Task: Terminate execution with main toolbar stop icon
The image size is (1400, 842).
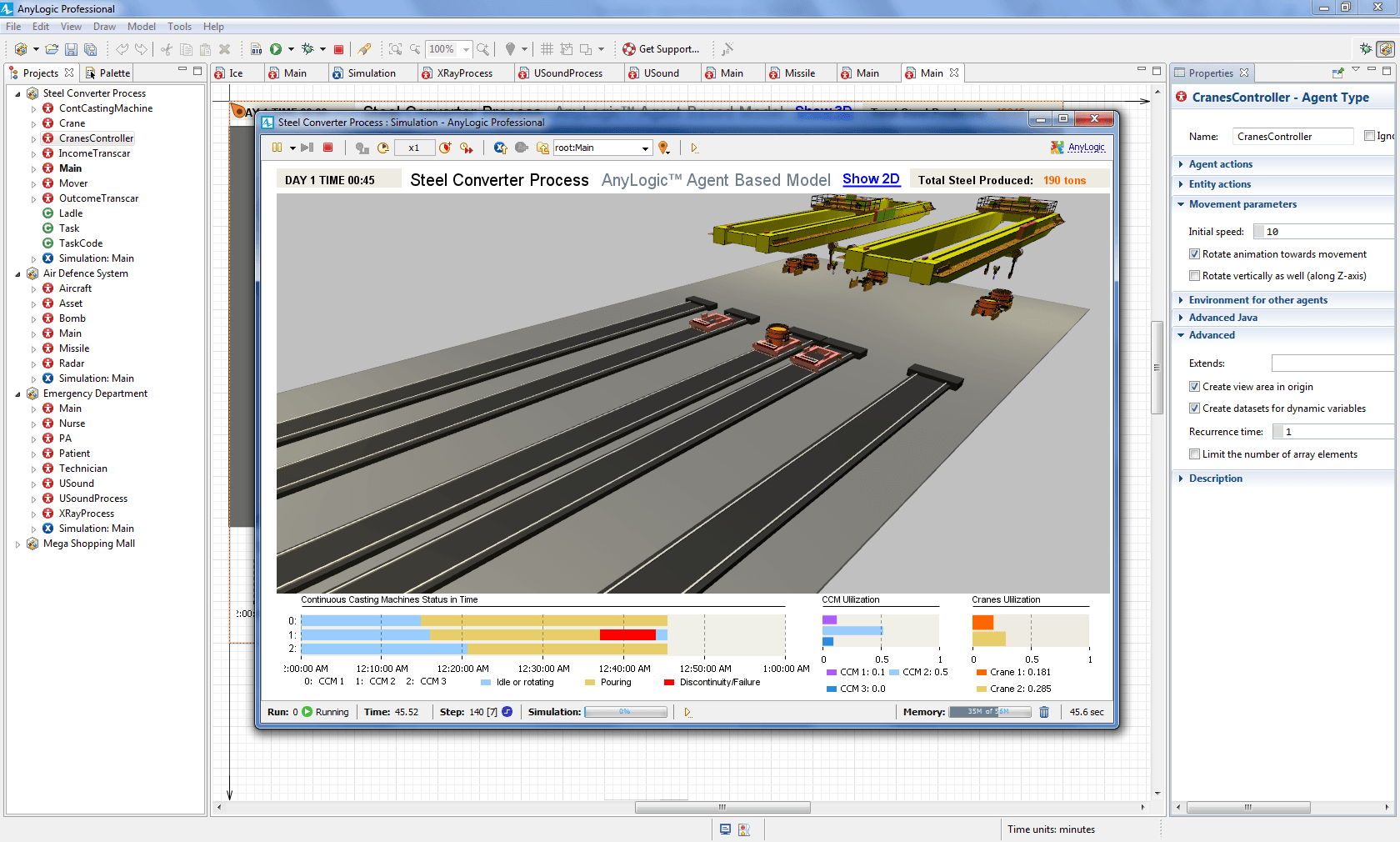Action: (x=338, y=49)
